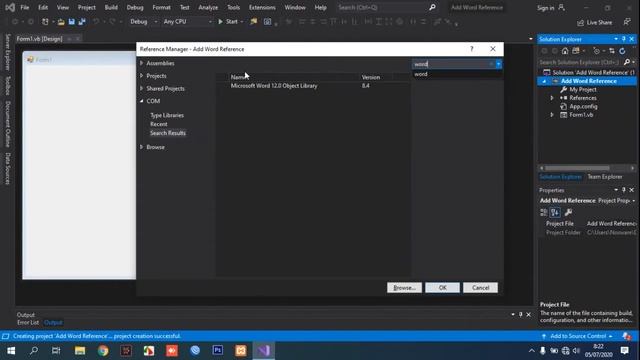Click the Refresh icon in Solution Explorer
Screen dimensions: 640x360
coord(622,51)
